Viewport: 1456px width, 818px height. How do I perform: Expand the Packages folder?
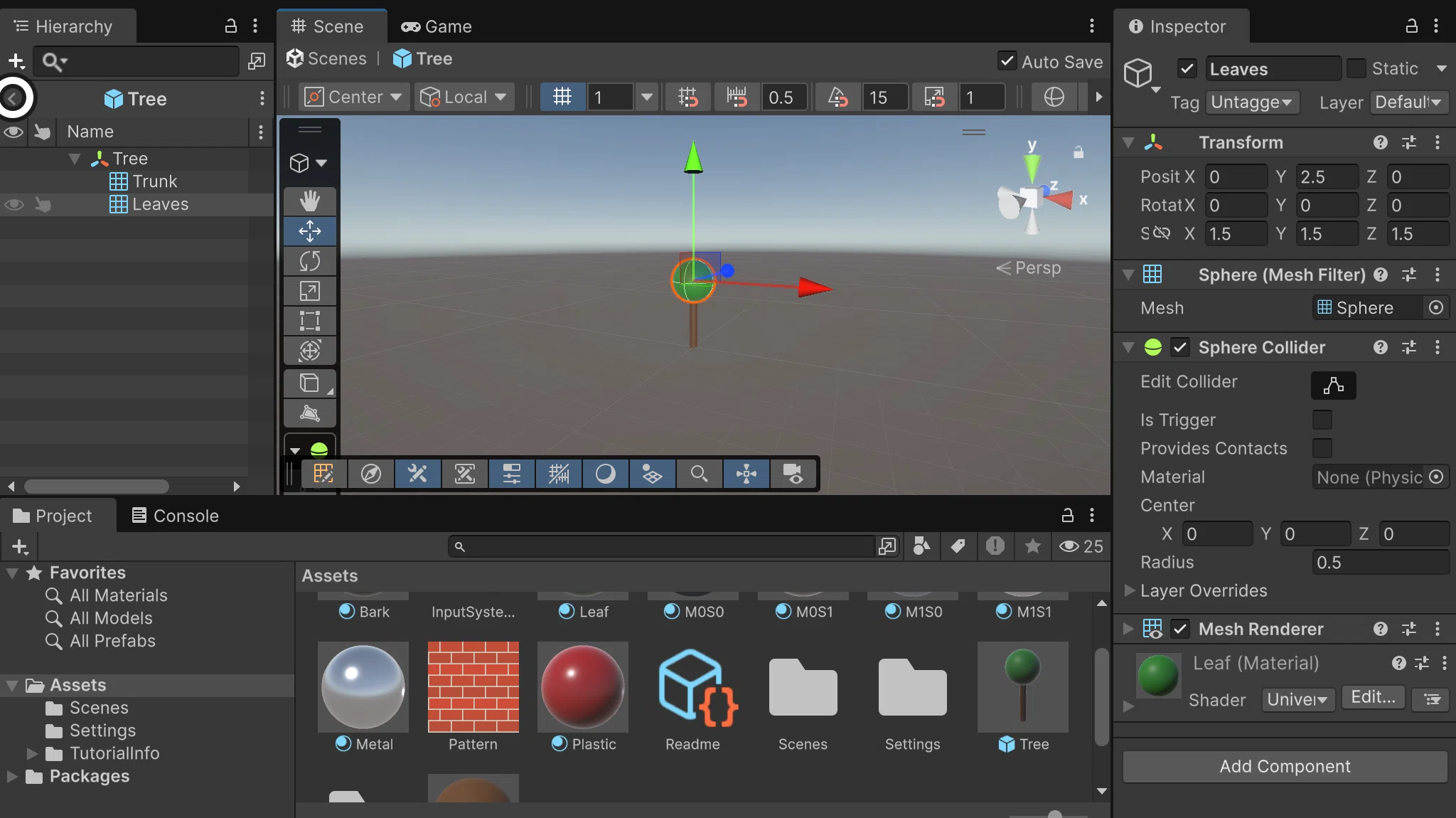point(12,776)
